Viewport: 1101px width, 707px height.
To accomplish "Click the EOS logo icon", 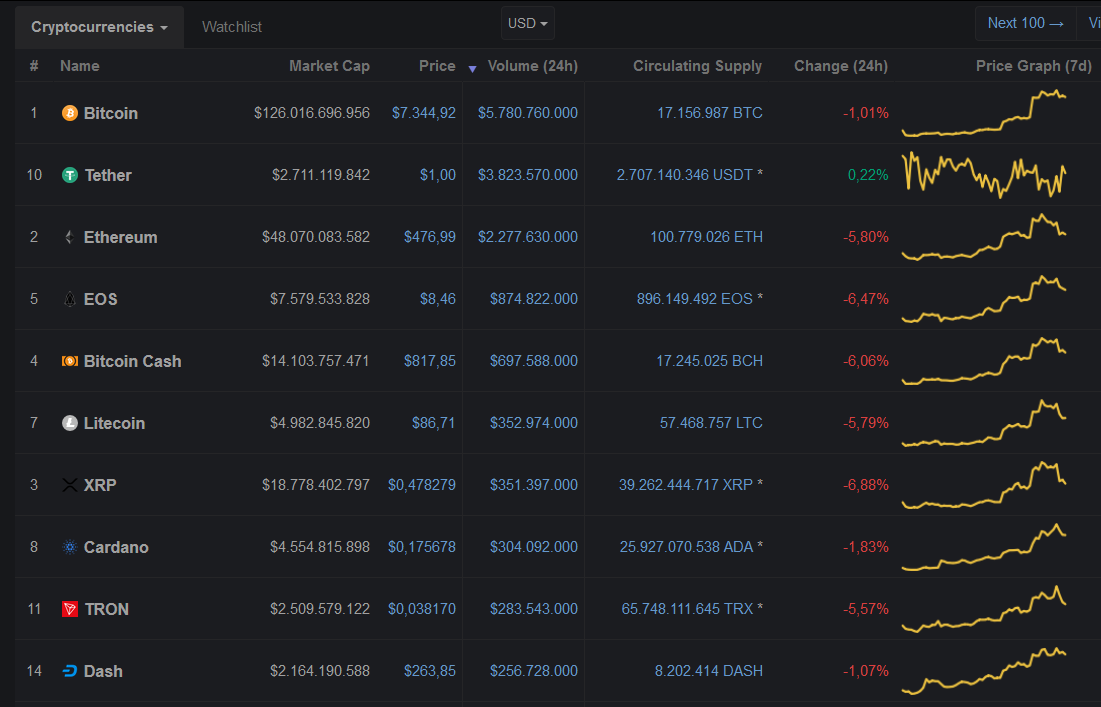I will 70,299.
